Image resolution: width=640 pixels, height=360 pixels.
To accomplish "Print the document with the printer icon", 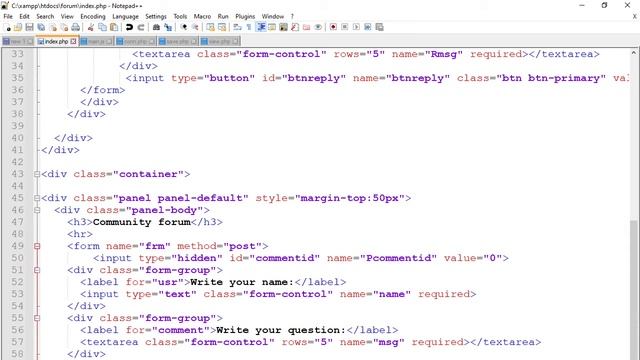I will click(76, 27).
